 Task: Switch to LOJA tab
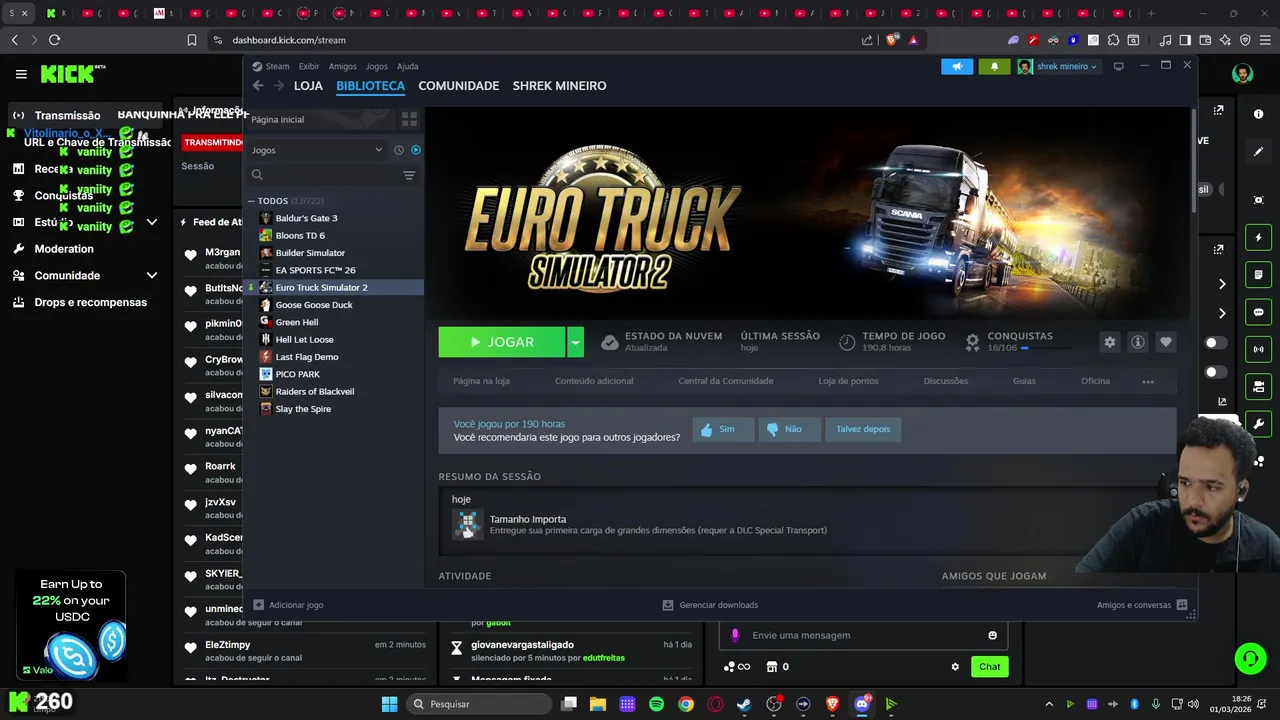[308, 86]
